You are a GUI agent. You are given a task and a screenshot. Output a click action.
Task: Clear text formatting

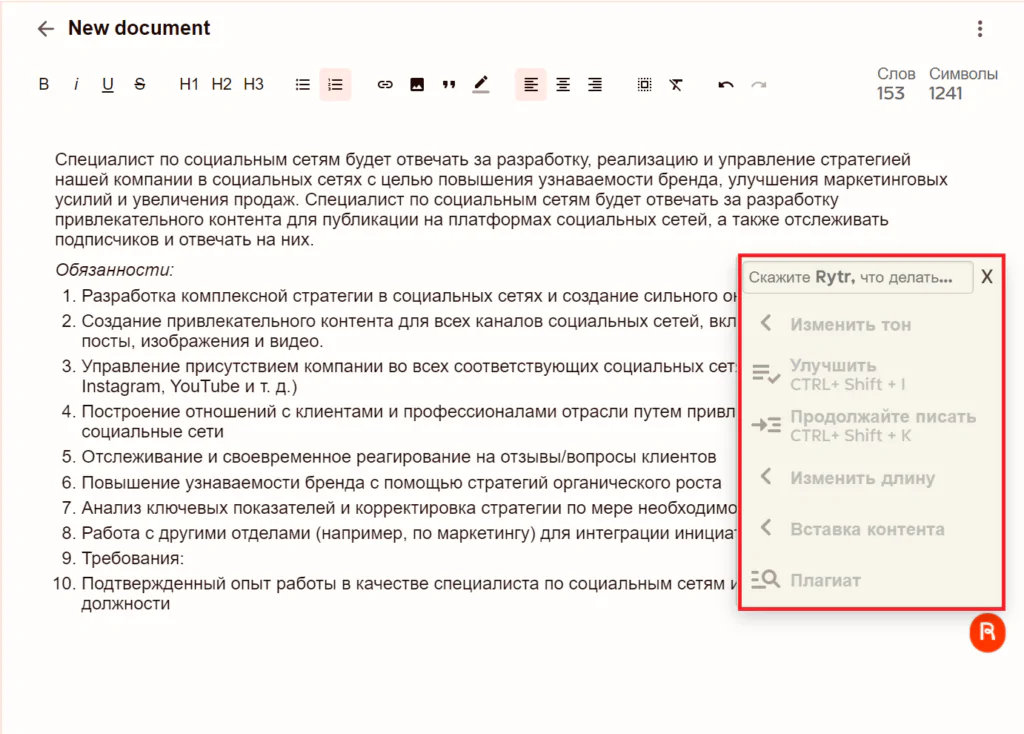point(677,84)
